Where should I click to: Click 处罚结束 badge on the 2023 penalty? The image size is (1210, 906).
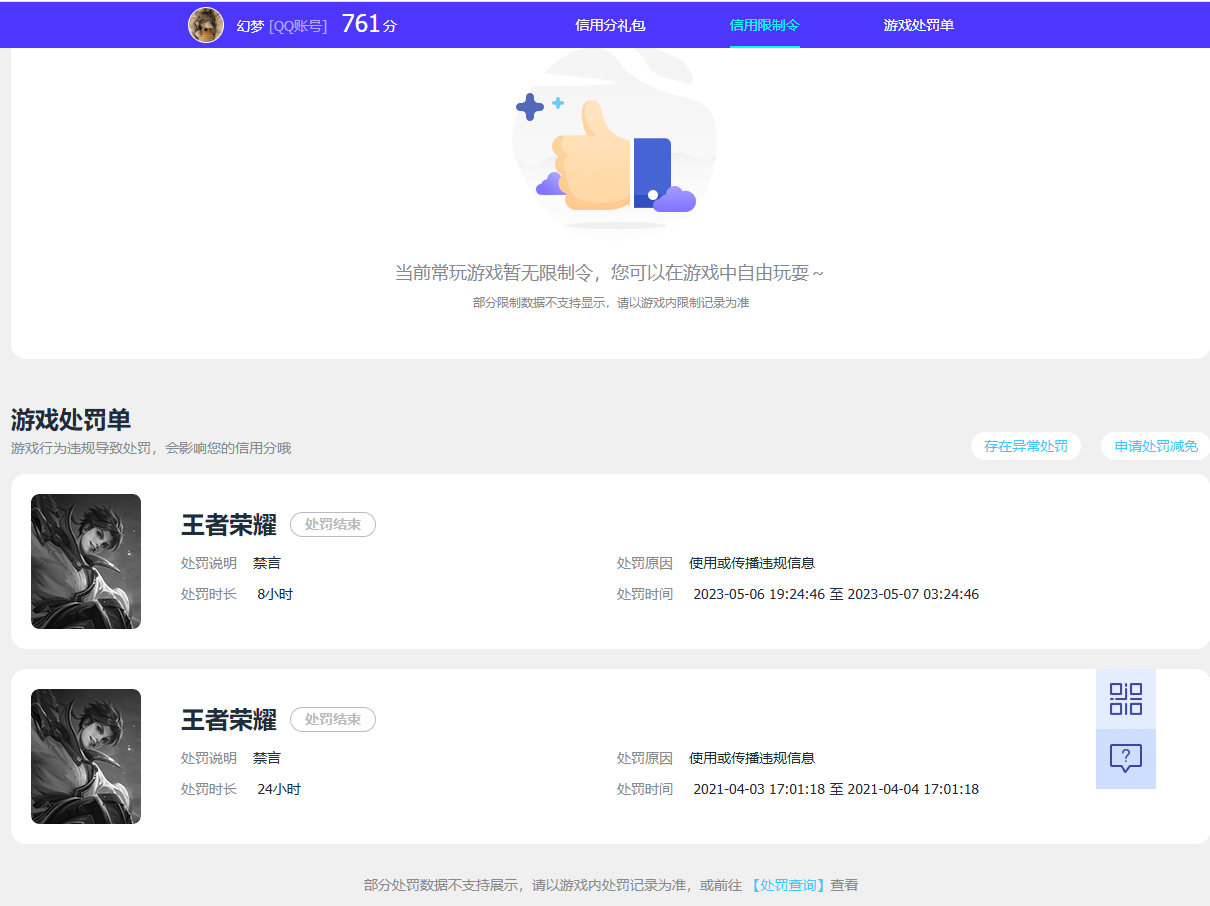[x=333, y=524]
